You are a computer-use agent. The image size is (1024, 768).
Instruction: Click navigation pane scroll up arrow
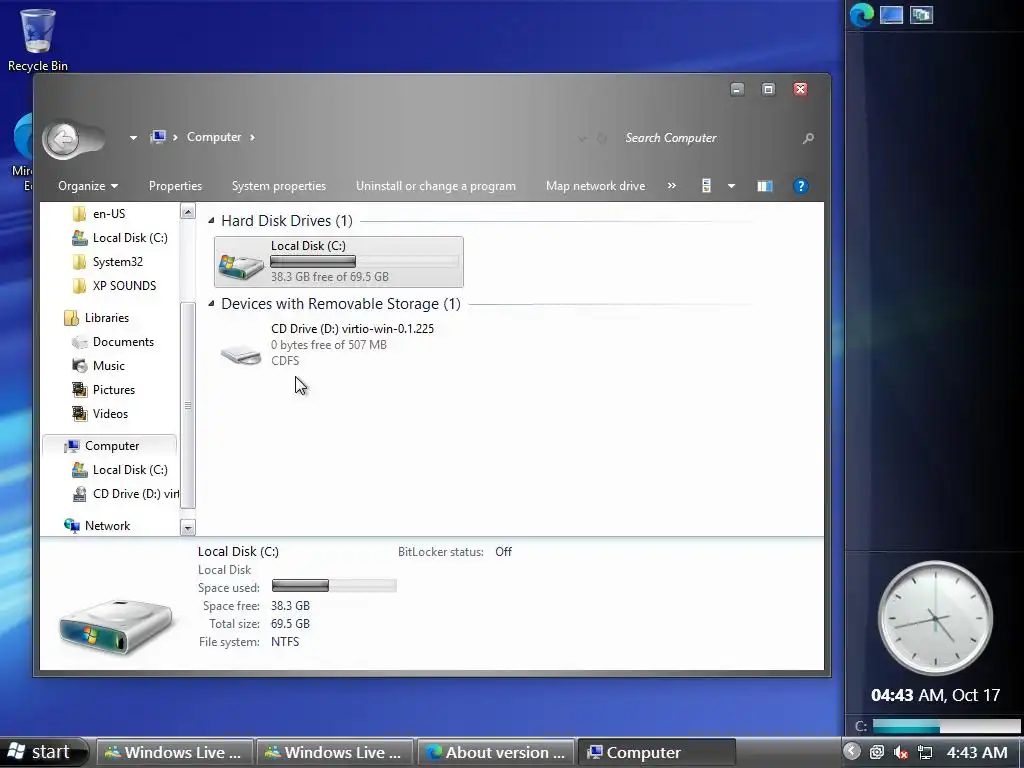pos(187,211)
